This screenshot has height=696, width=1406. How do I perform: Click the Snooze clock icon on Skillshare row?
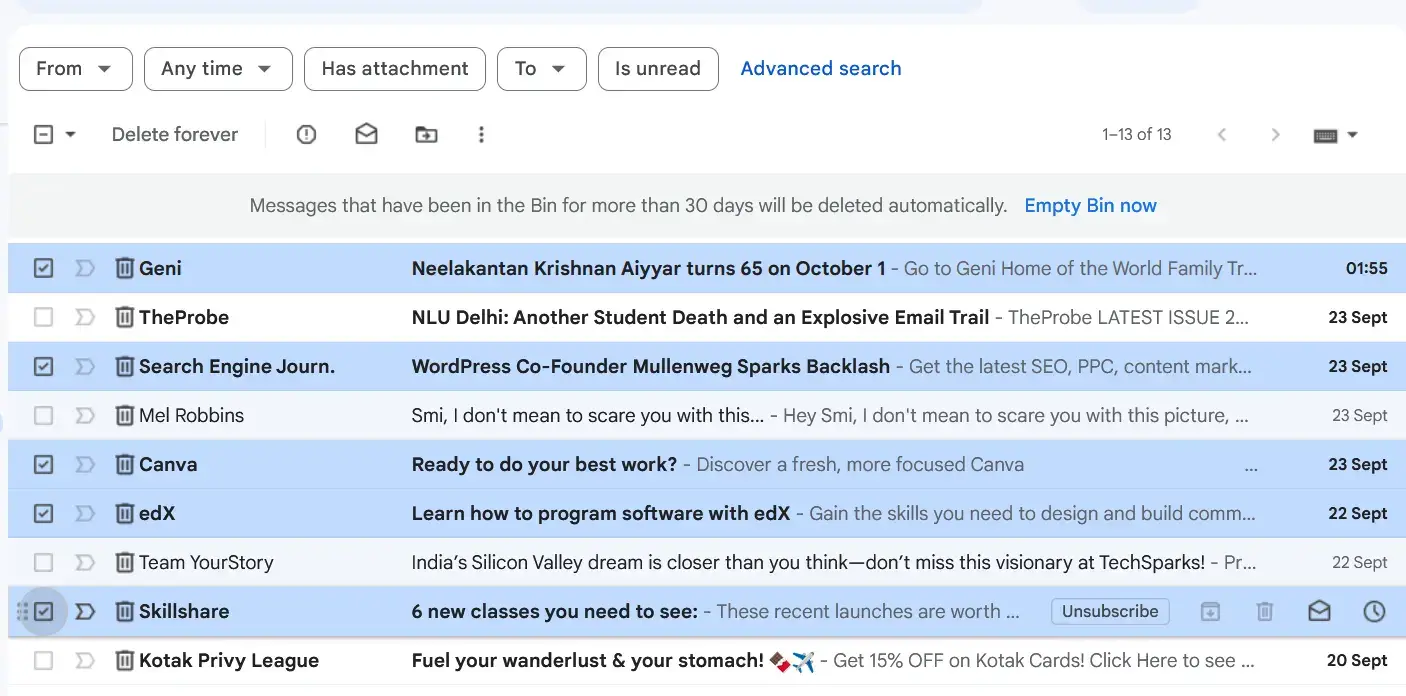pyautogui.click(x=1375, y=611)
